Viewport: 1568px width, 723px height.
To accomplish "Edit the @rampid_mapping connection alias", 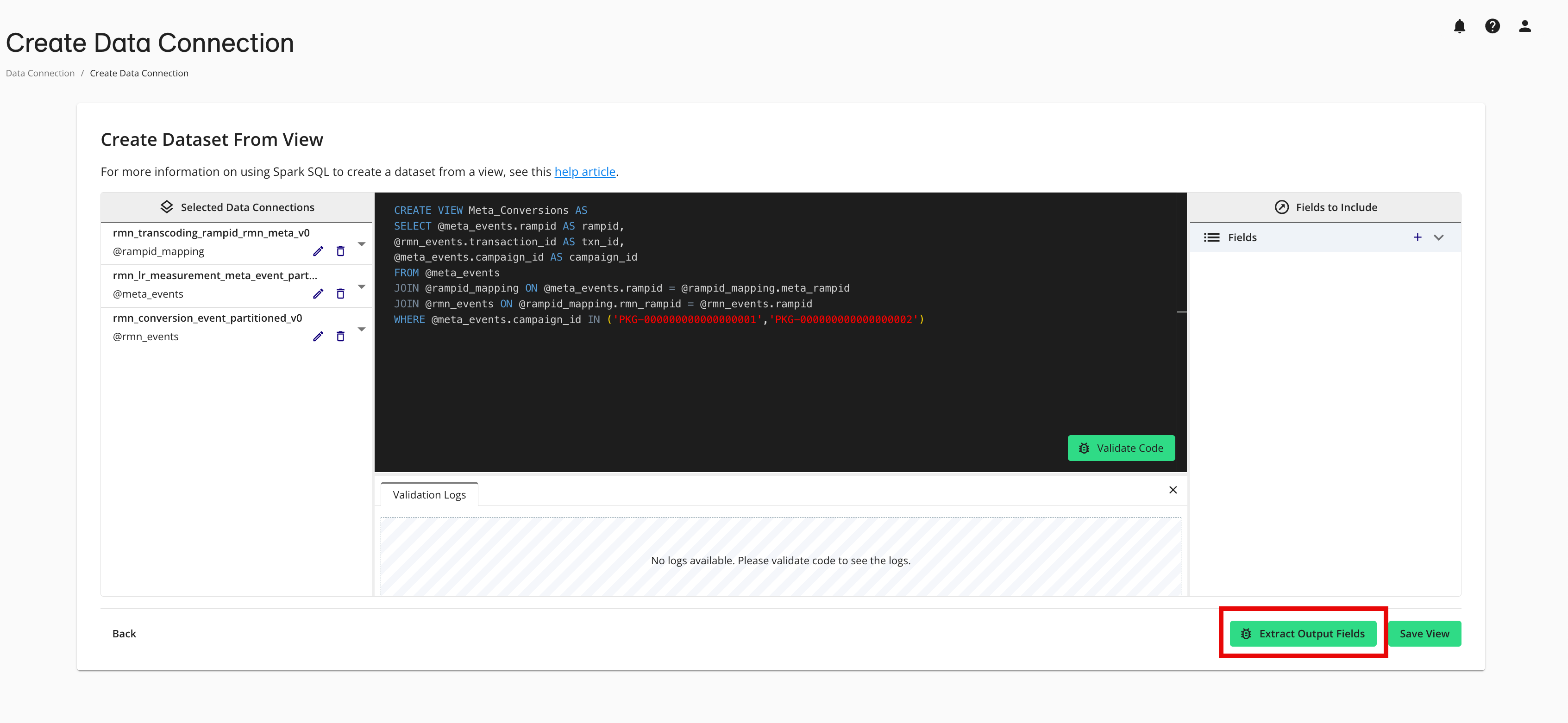I will tap(318, 251).
